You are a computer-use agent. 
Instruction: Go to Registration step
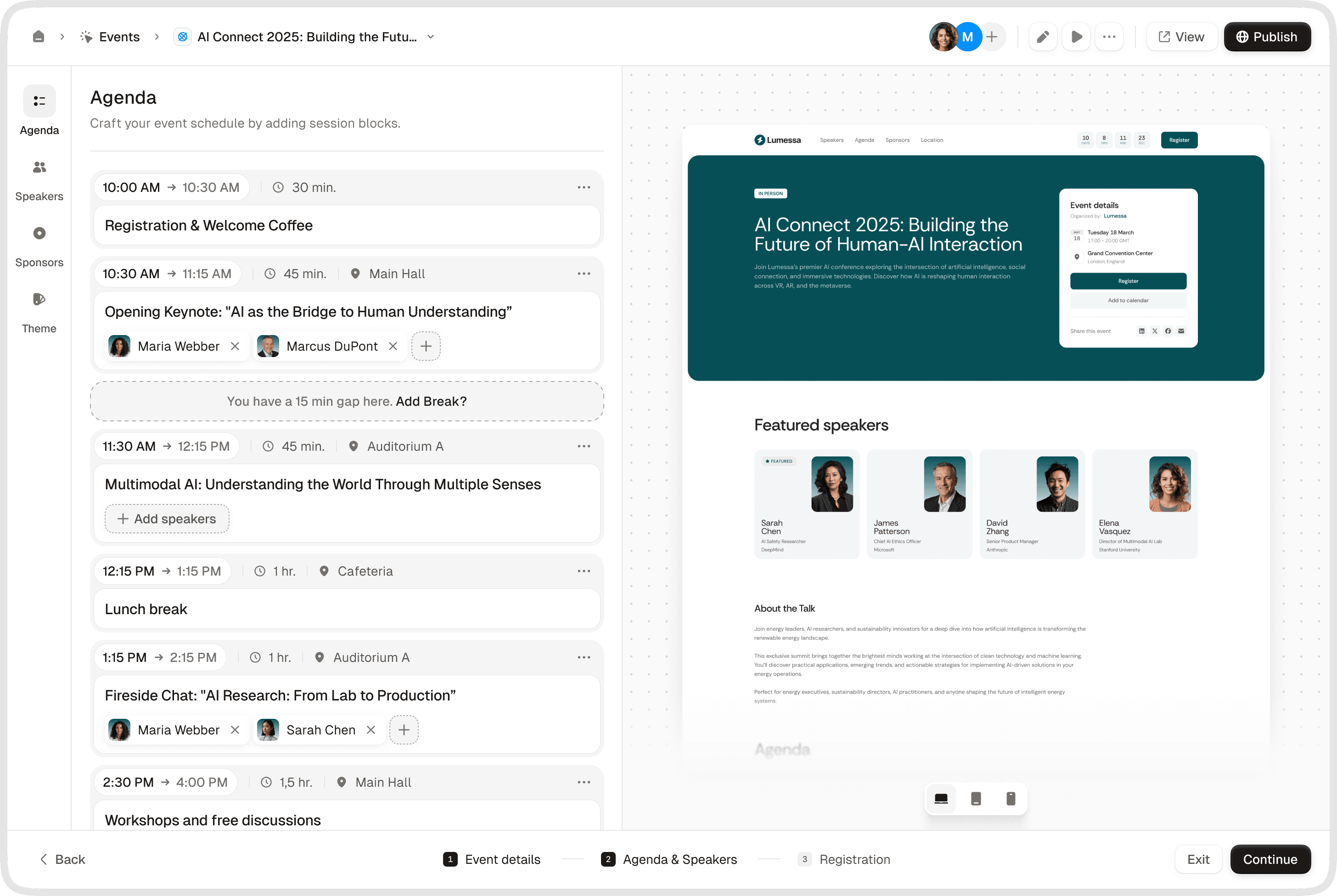coord(844,859)
